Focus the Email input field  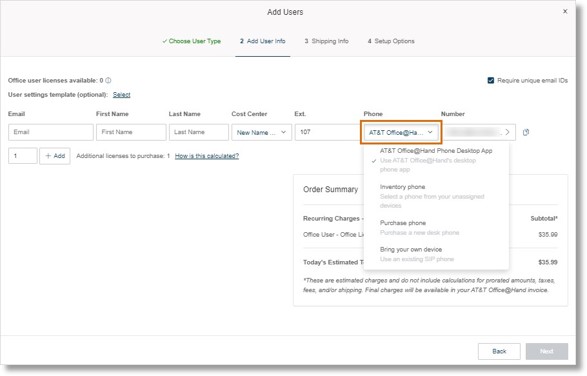(51, 132)
